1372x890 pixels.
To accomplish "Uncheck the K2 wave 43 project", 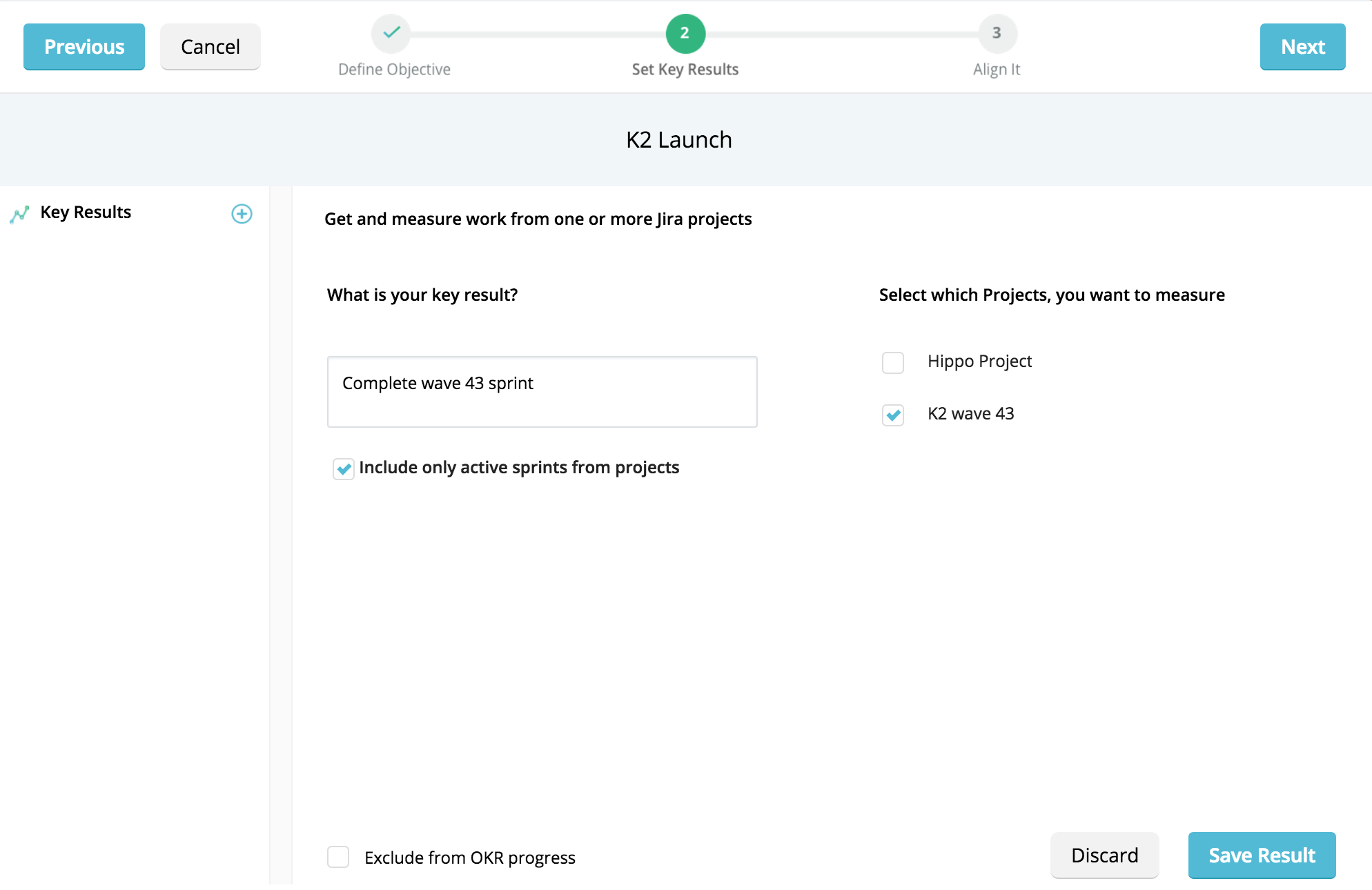I will pyautogui.click(x=893, y=415).
